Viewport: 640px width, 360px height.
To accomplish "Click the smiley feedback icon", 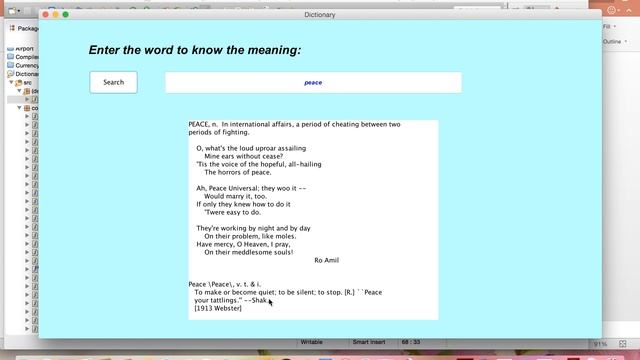I will [x=611, y=11].
